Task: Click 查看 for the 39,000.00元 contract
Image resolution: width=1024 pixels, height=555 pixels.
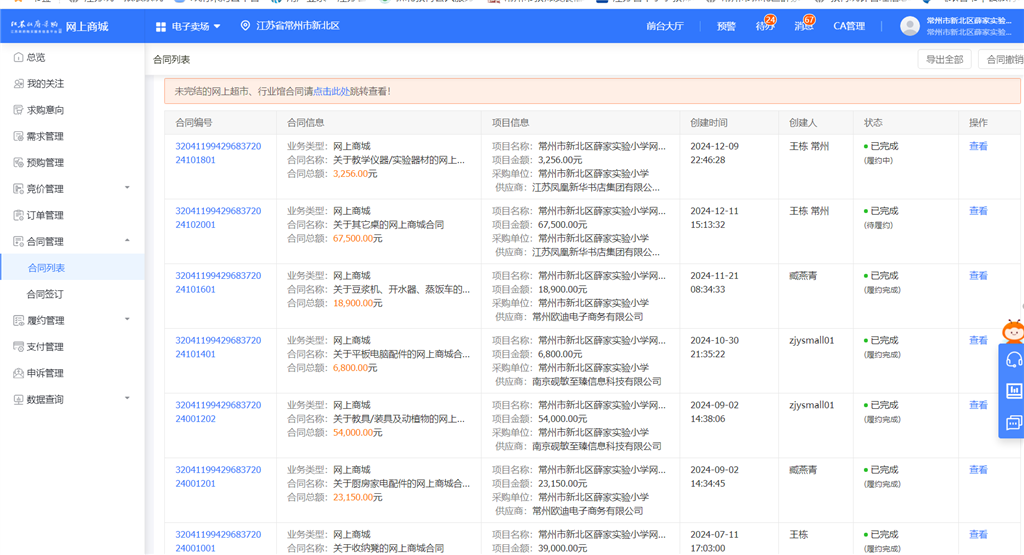Action: pyautogui.click(x=978, y=534)
